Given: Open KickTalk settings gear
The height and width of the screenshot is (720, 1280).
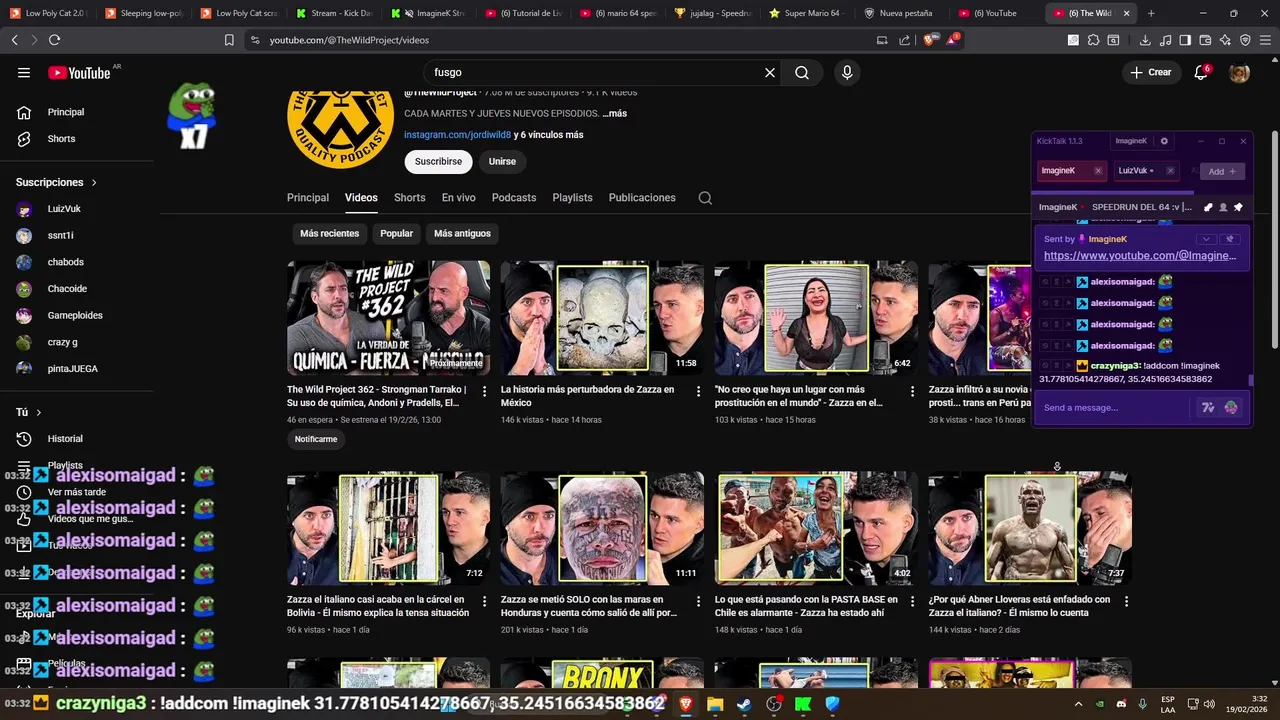Looking at the screenshot, I should click(x=1164, y=141).
